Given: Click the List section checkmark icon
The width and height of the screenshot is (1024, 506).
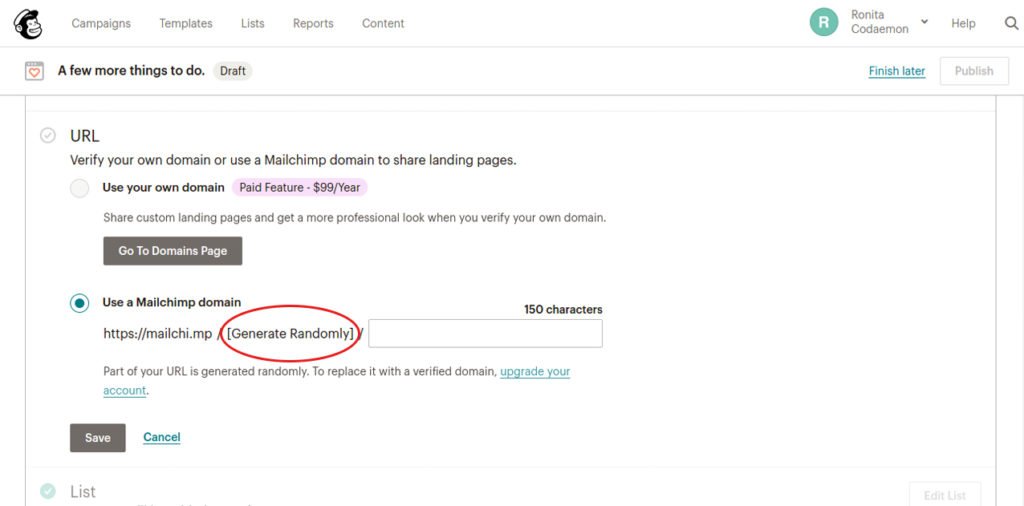Looking at the screenshot, I should 48,491.
